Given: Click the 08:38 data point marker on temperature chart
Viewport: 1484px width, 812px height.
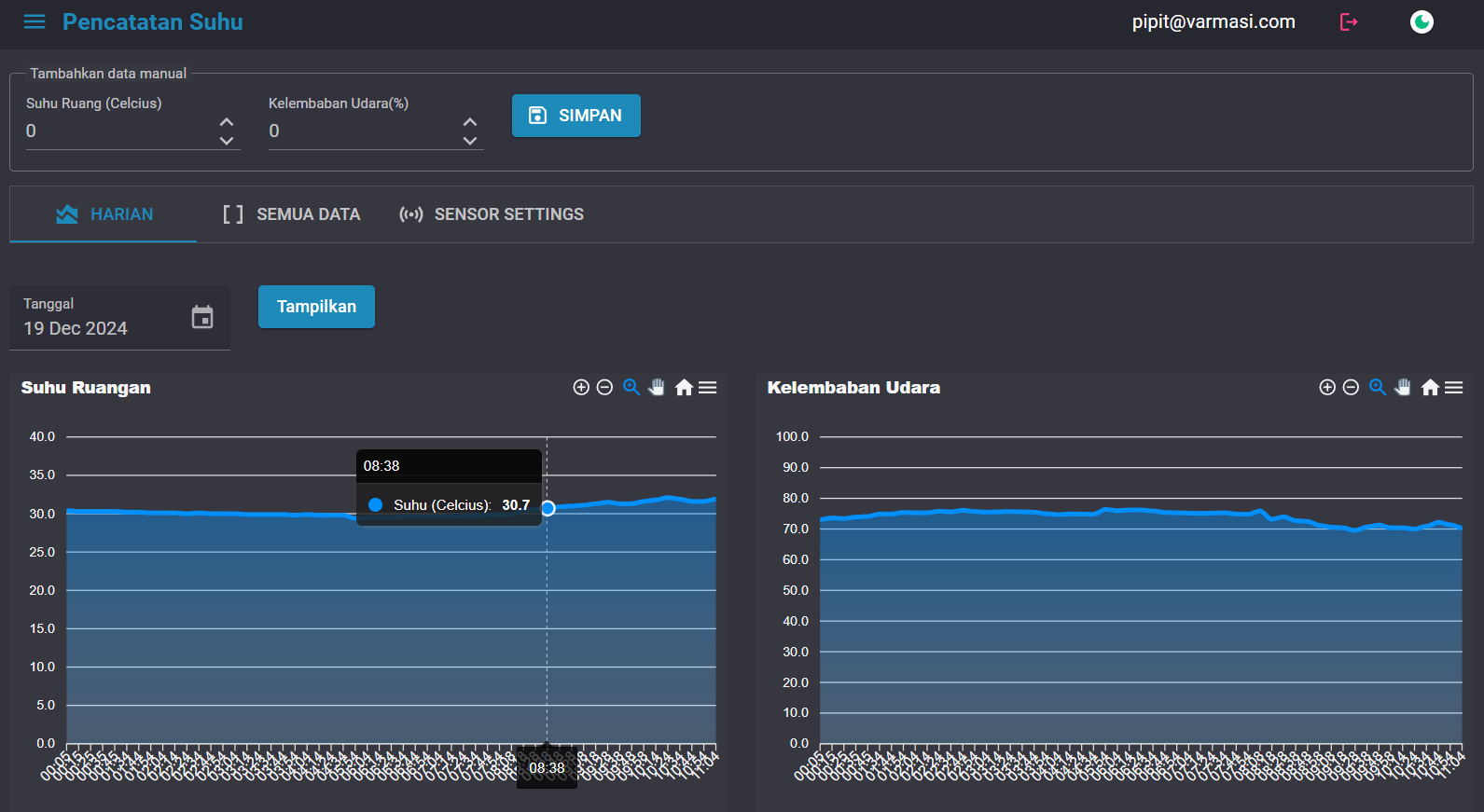Looking at the screenshot, I should (x=548, y=508).
